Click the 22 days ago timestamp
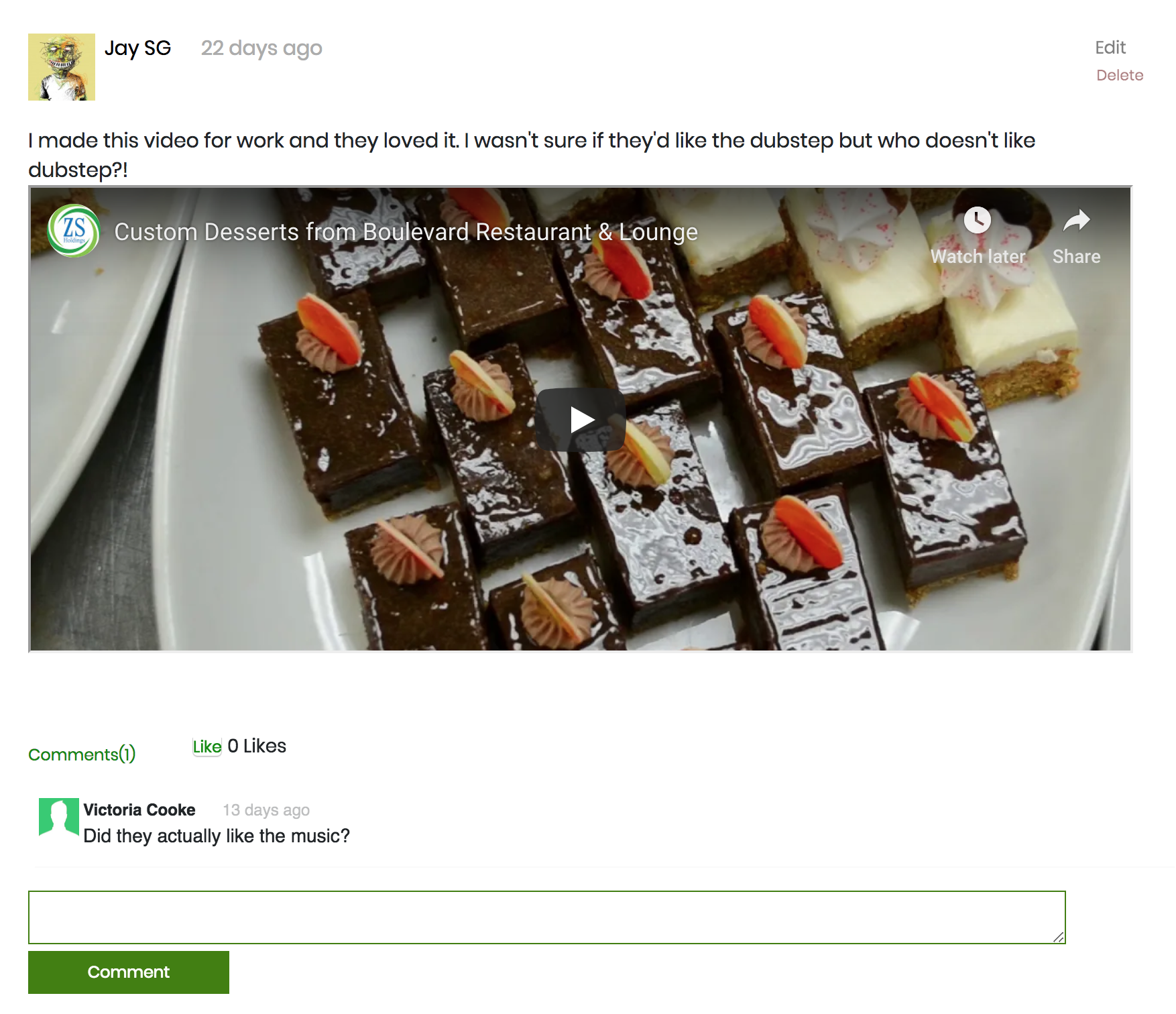 coord(261,48)
